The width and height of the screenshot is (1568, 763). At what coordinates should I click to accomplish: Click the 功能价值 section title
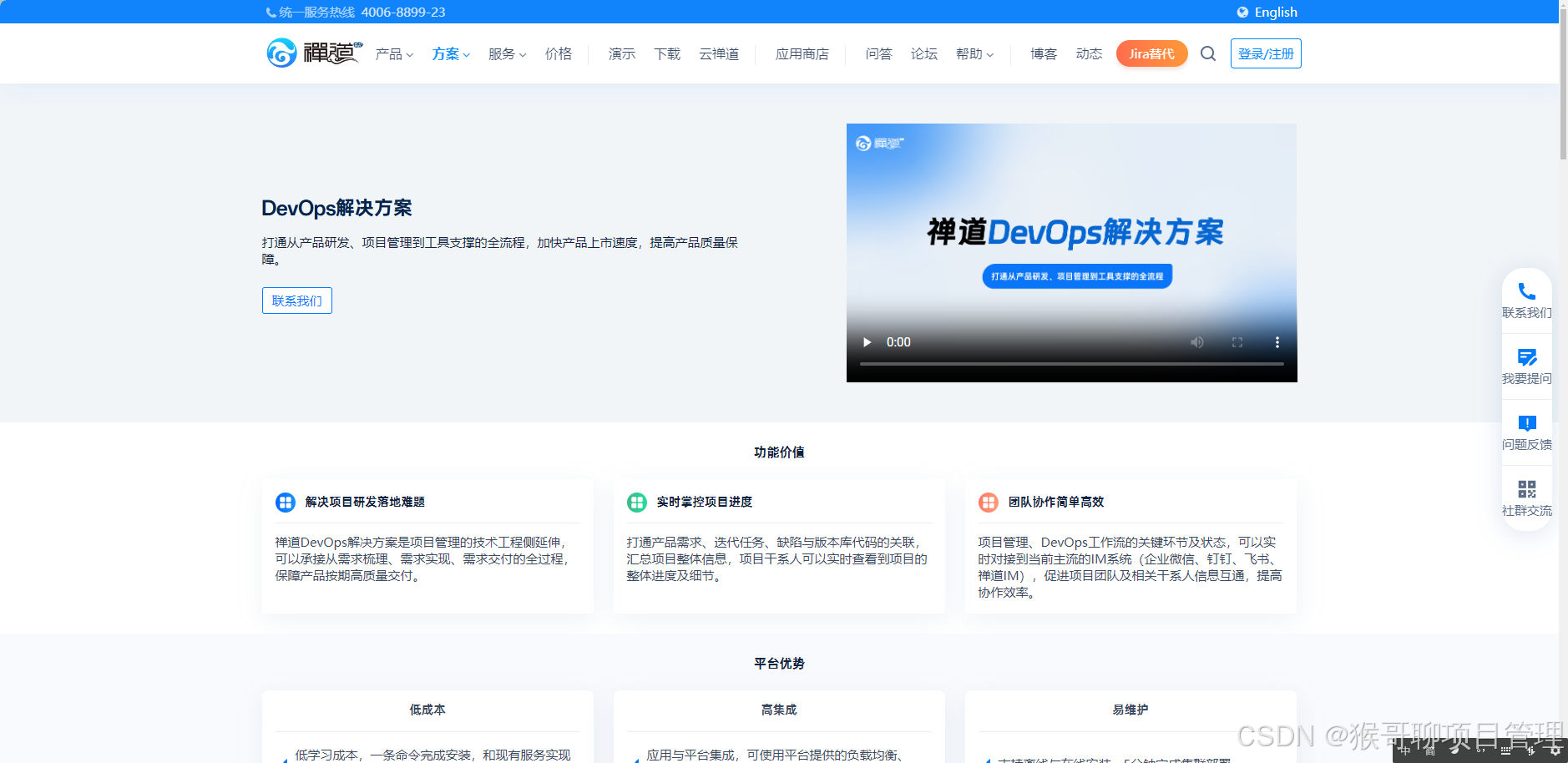pyautogui.click(x=779, y=452)
